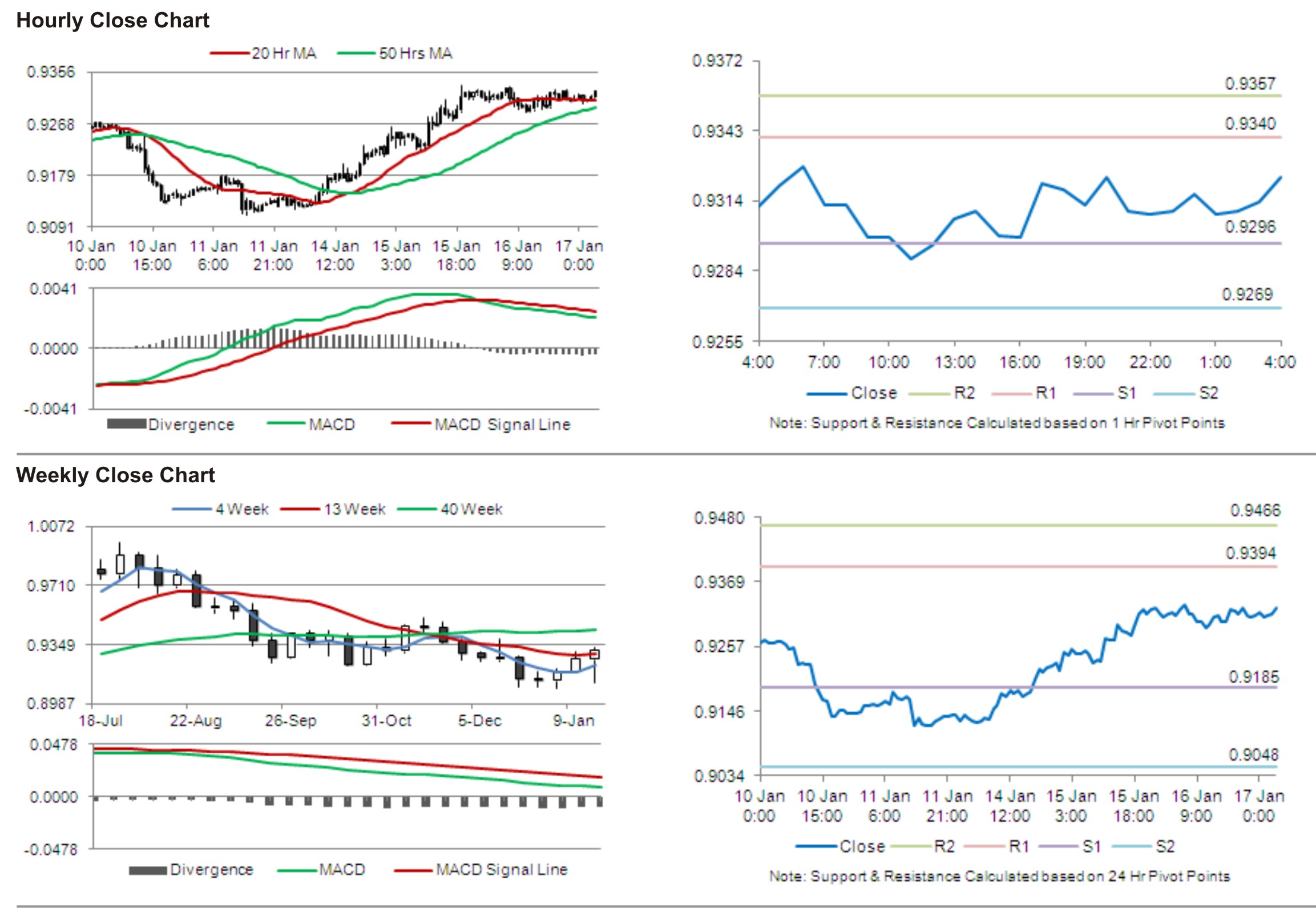Click the S1 value label 0.9296
This screenshot has width=1316, height=908.
point(1250,227)
